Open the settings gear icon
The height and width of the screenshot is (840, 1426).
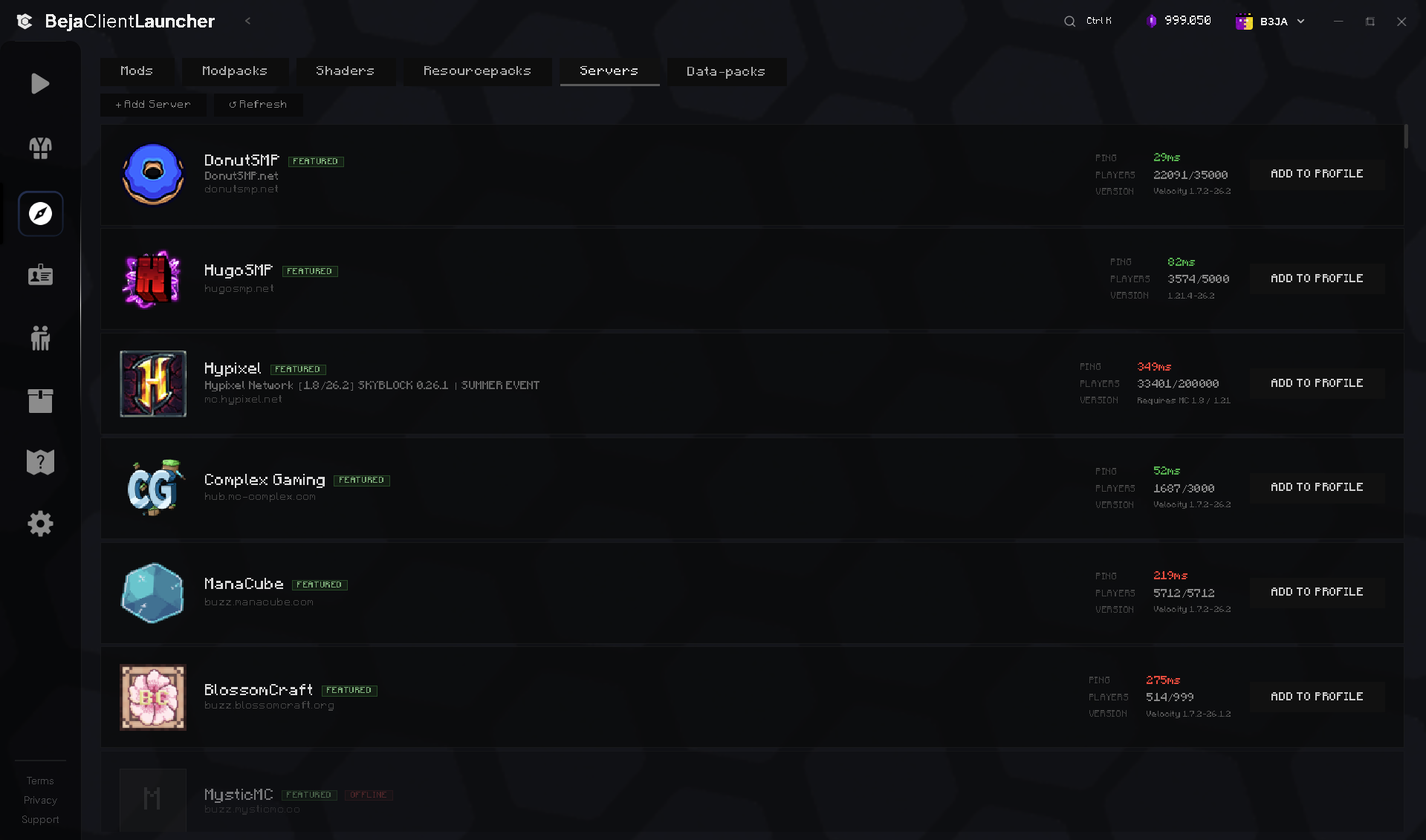tap(40, 524)
